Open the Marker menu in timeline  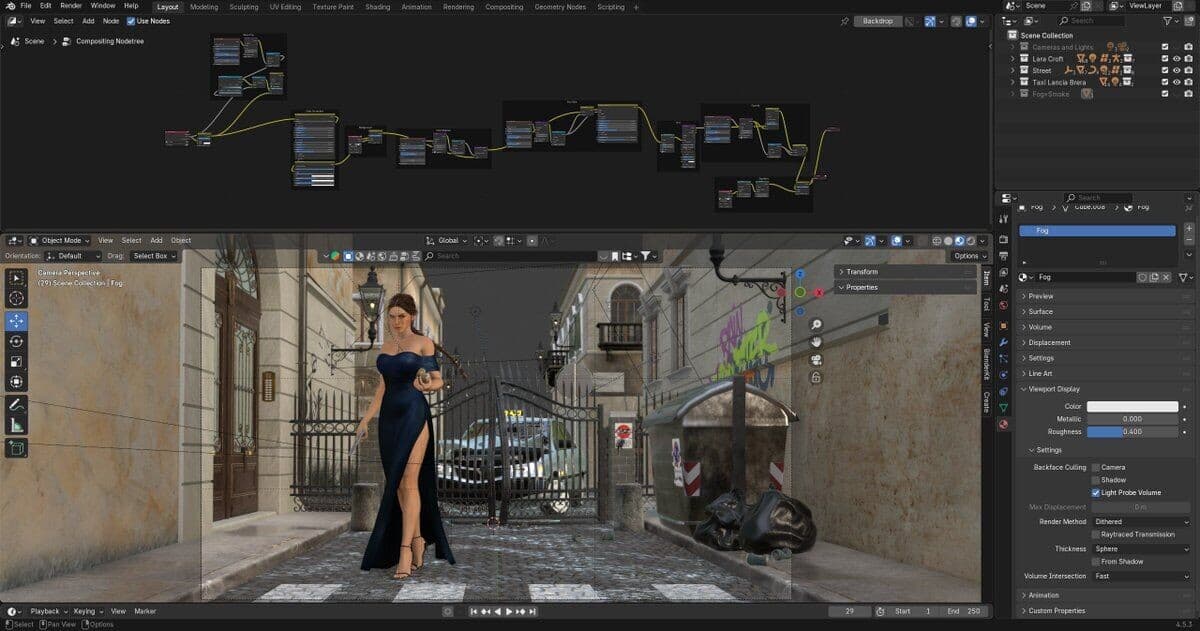pyautogui.click(x=146, y=611)
